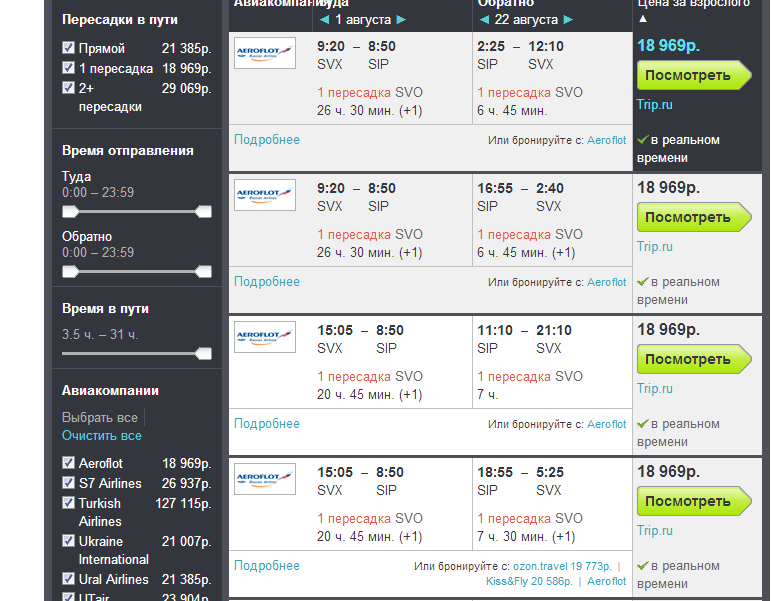This screenshot has width=772, height=601.
Task: Click Посмотреть for flight returning 11:10
Action: 694,359
